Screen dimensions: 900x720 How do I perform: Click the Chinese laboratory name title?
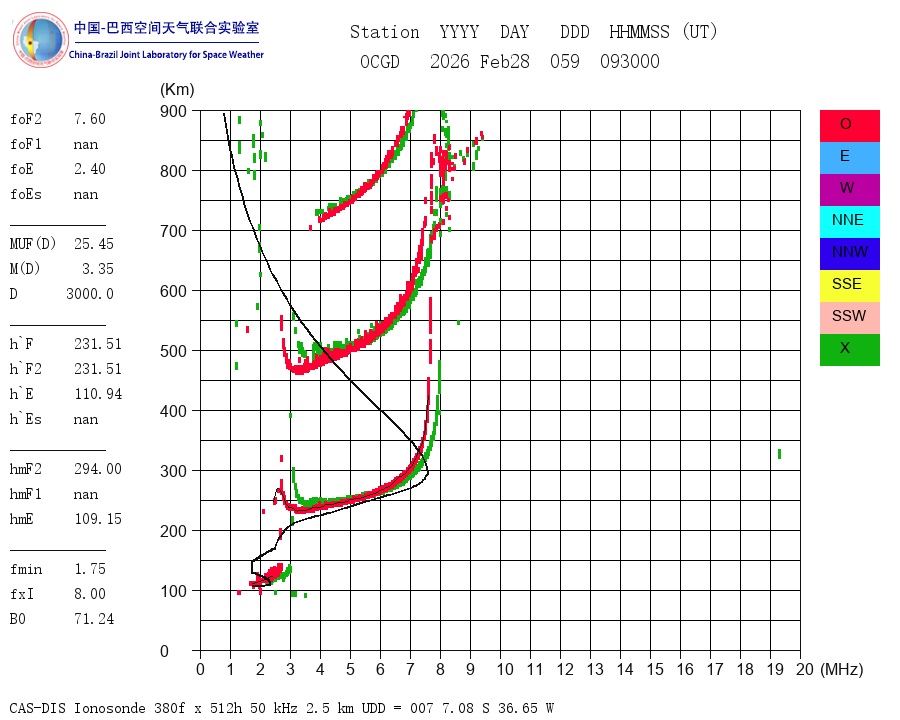[166, 28]
